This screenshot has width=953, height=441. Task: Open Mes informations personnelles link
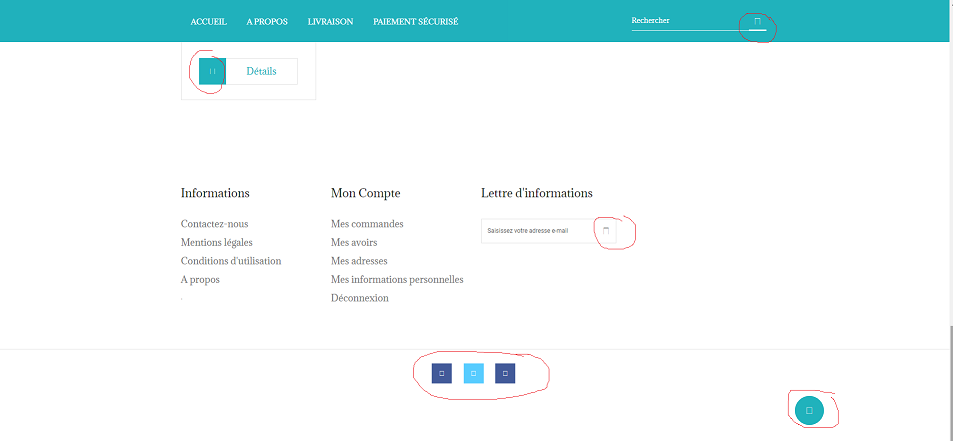397,279
